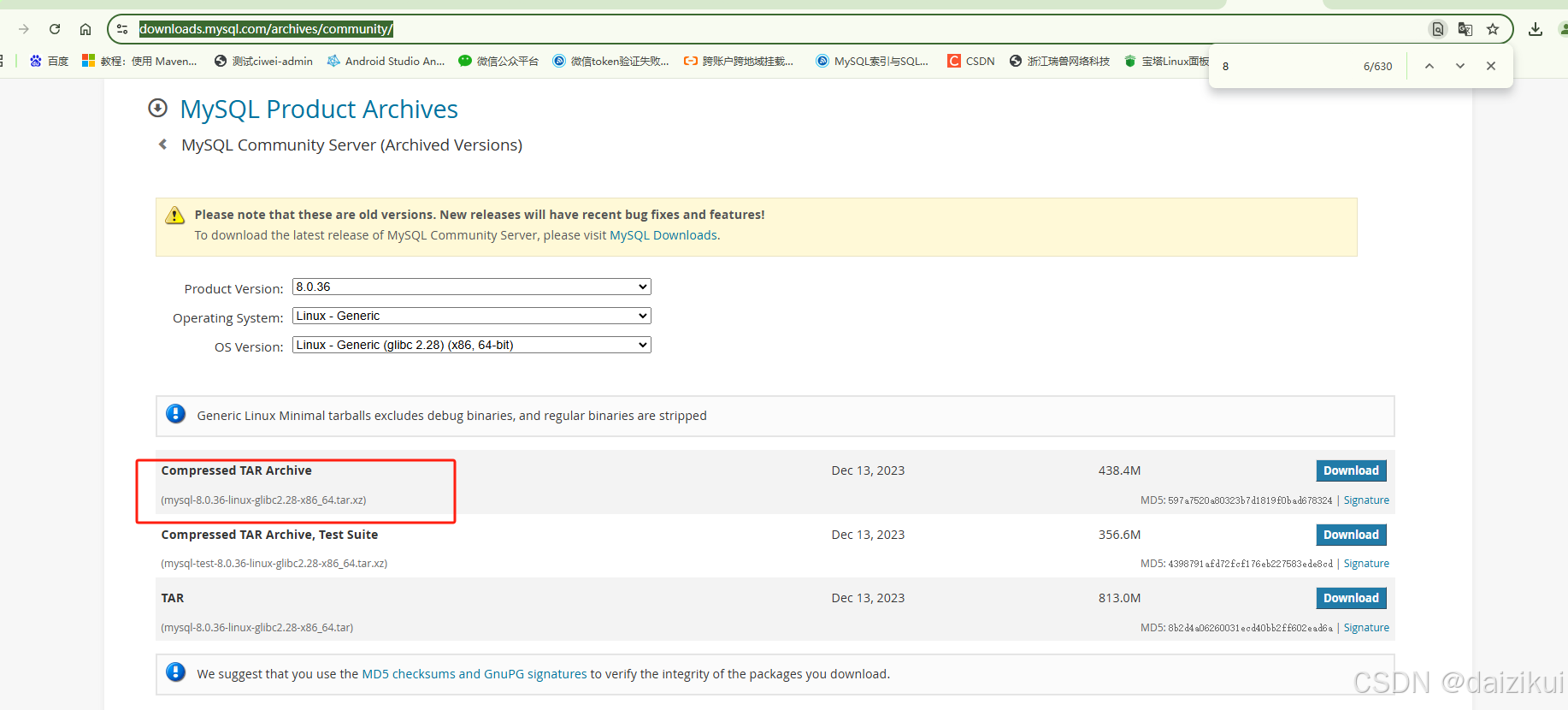Click the MD5 hash of the TAR row
The width and height of the screenshot is (1568, 710).
1250,628
